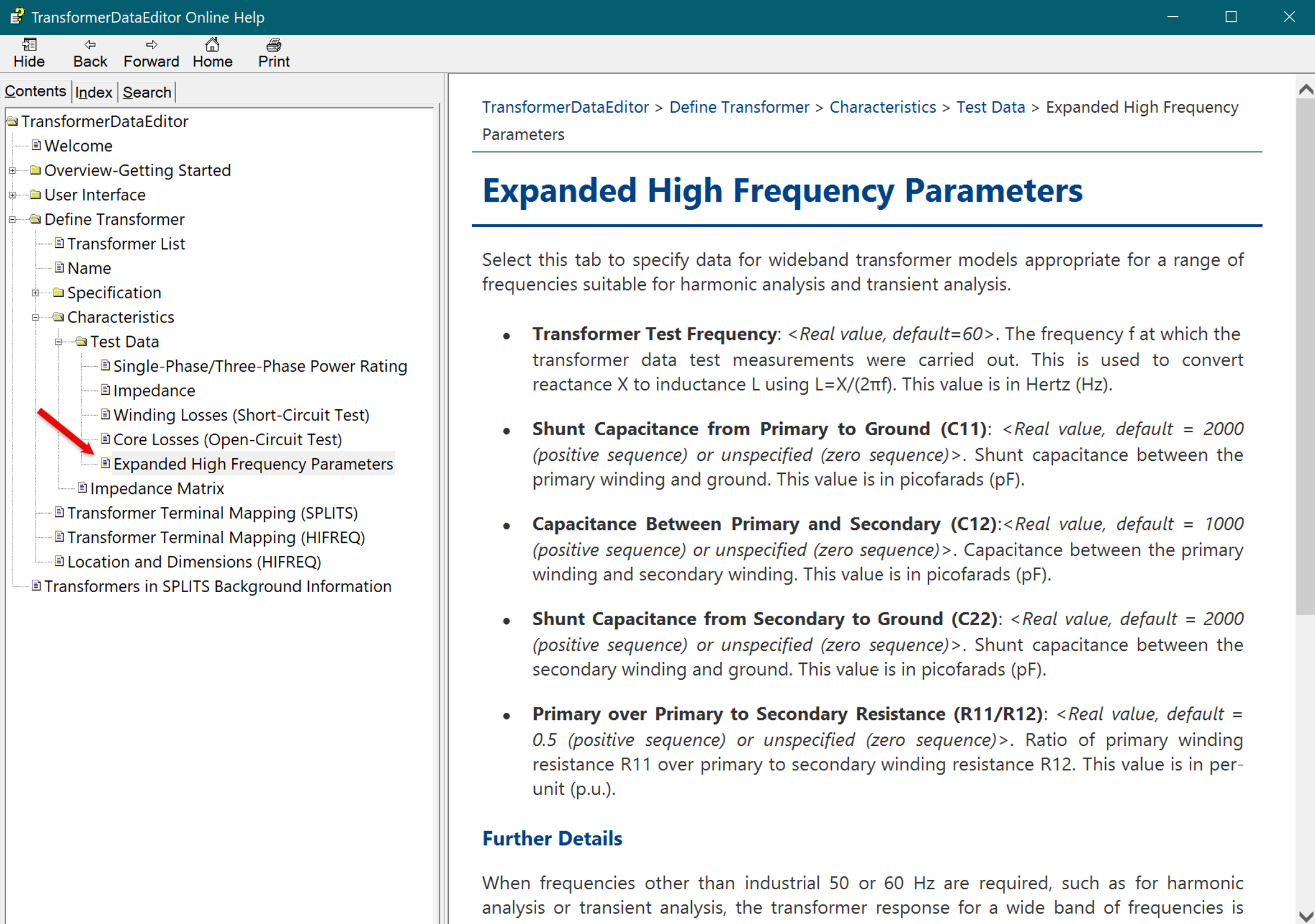The width and height of the screenshot is (1315, 924).
Task: Select Single-Phase/Three-Phase Power Rating topic
Action: click(260, 365)
